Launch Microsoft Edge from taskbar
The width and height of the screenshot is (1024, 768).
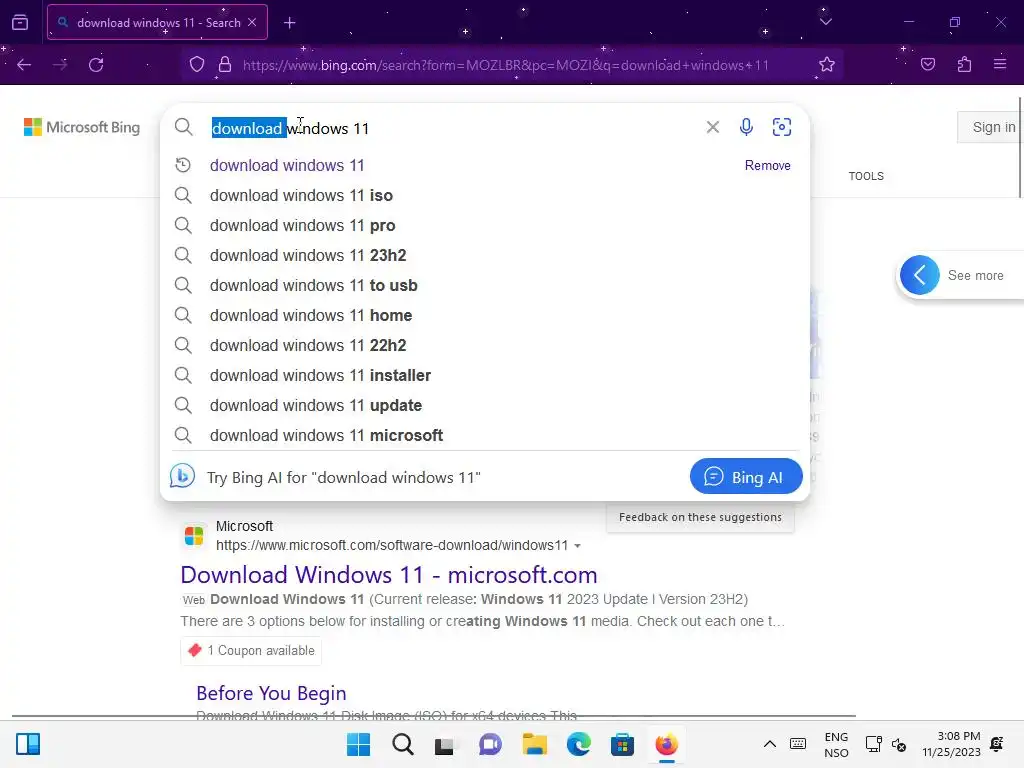(578, 744)
